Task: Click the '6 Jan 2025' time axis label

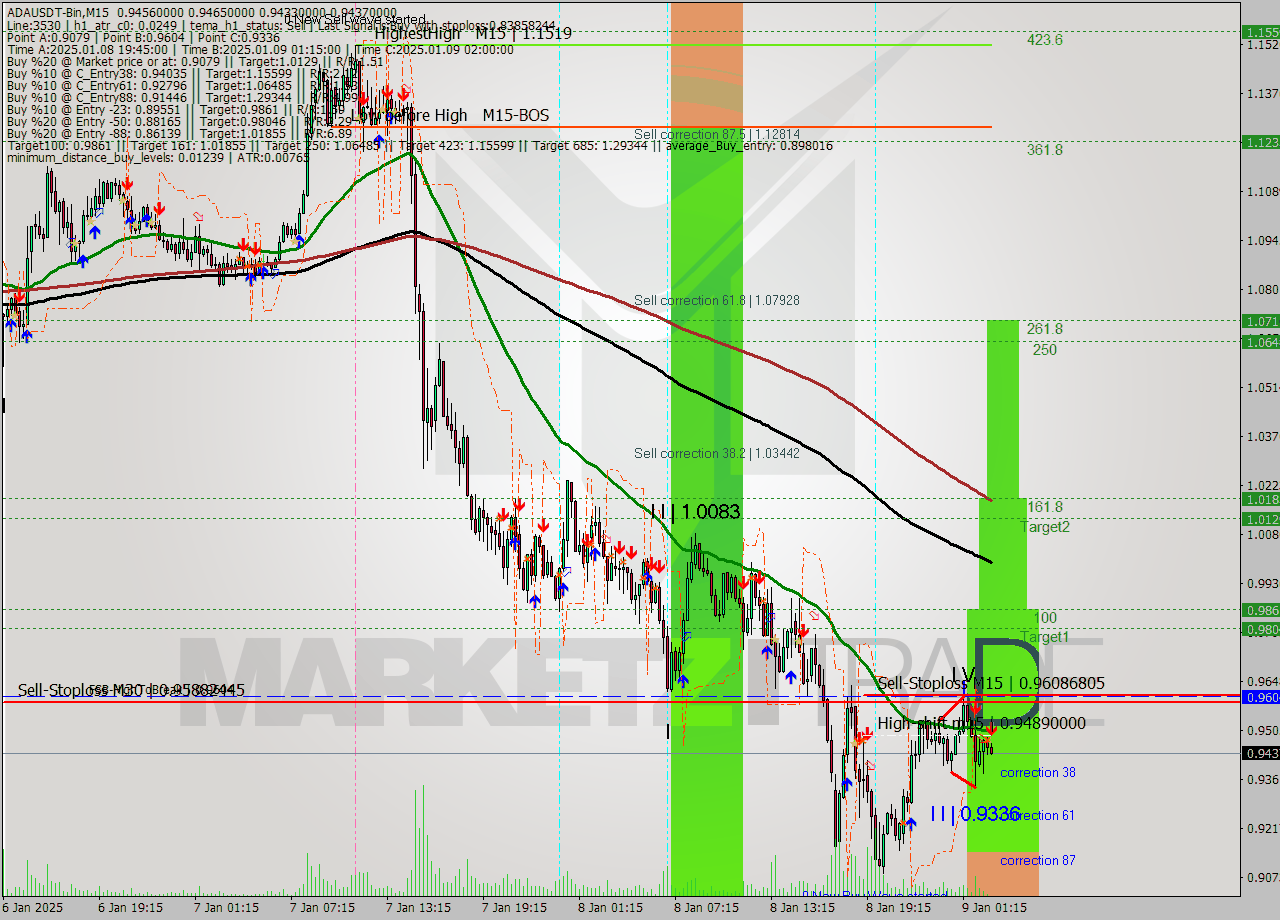Action: 32,908
